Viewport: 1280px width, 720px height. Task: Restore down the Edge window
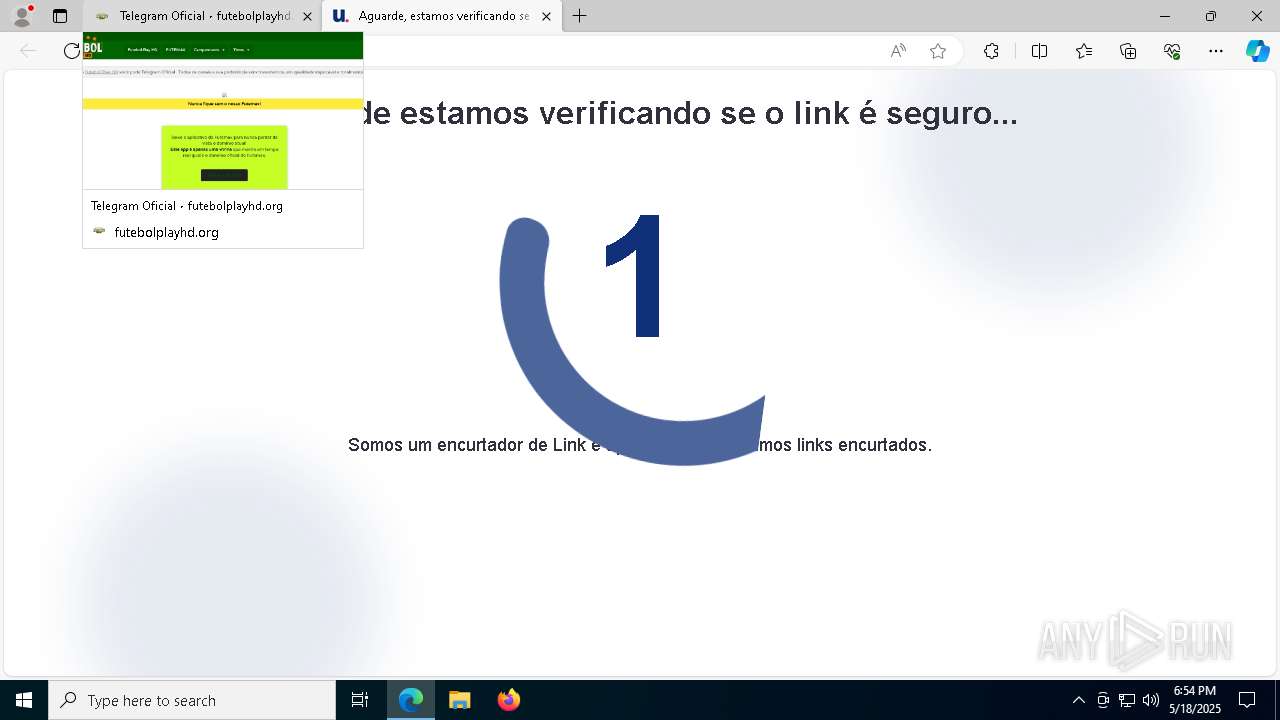(x=1211, y=16)
